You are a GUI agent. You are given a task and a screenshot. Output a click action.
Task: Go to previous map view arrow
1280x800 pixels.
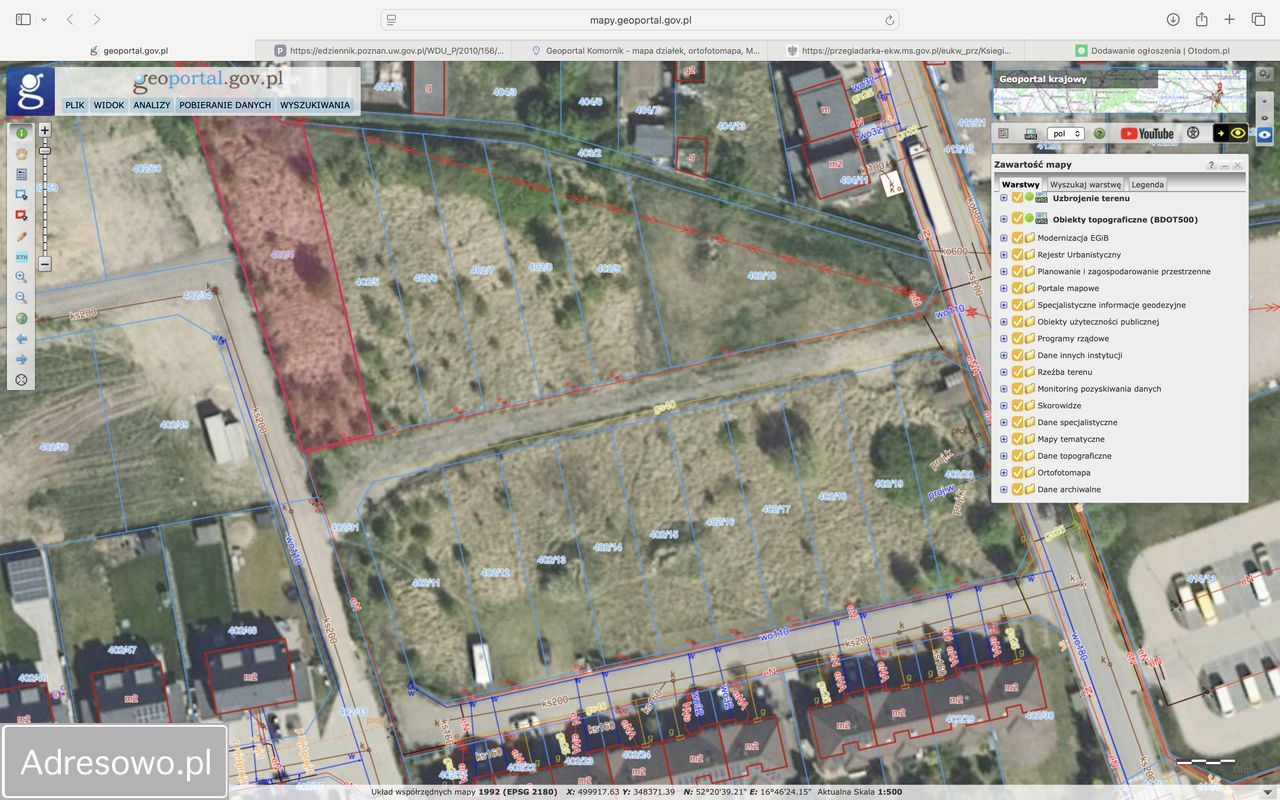click(x=21, y=339)
